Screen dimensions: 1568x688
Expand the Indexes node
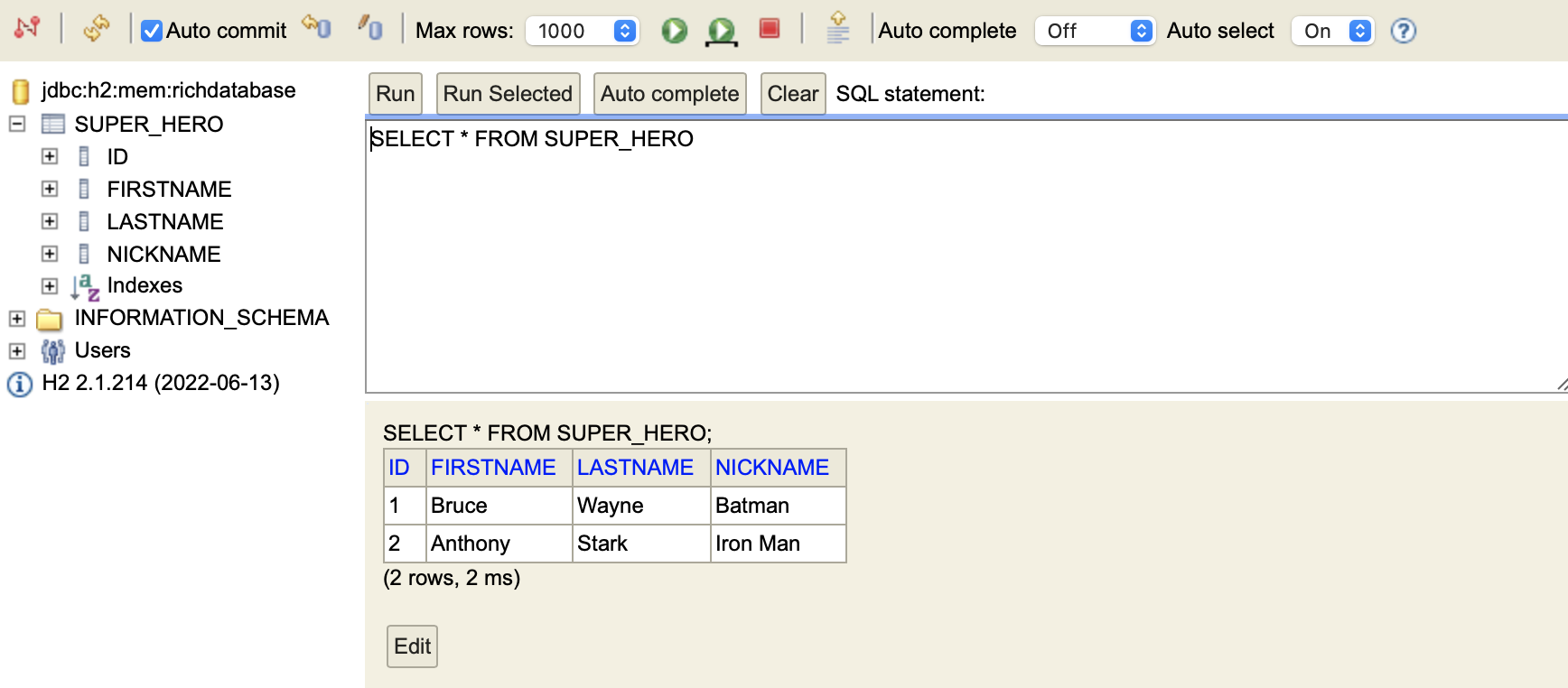click(x=50, y=286)
